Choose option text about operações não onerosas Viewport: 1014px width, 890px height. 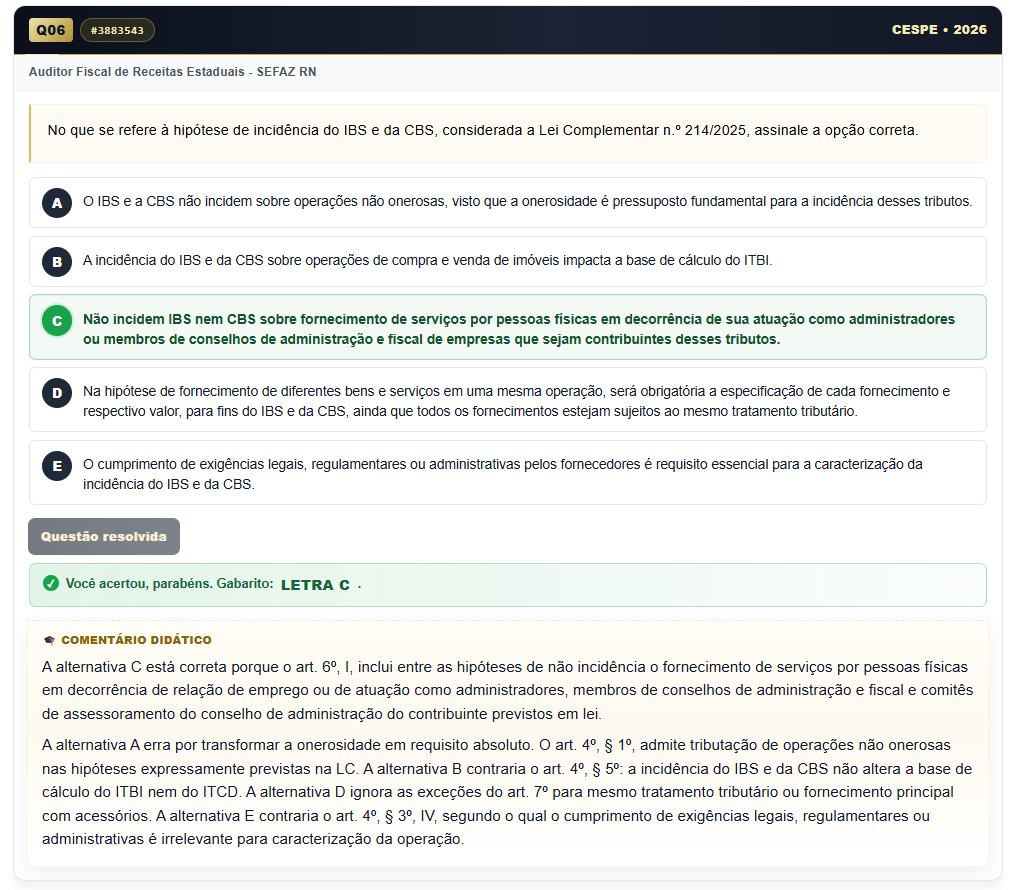pos(527,201)
